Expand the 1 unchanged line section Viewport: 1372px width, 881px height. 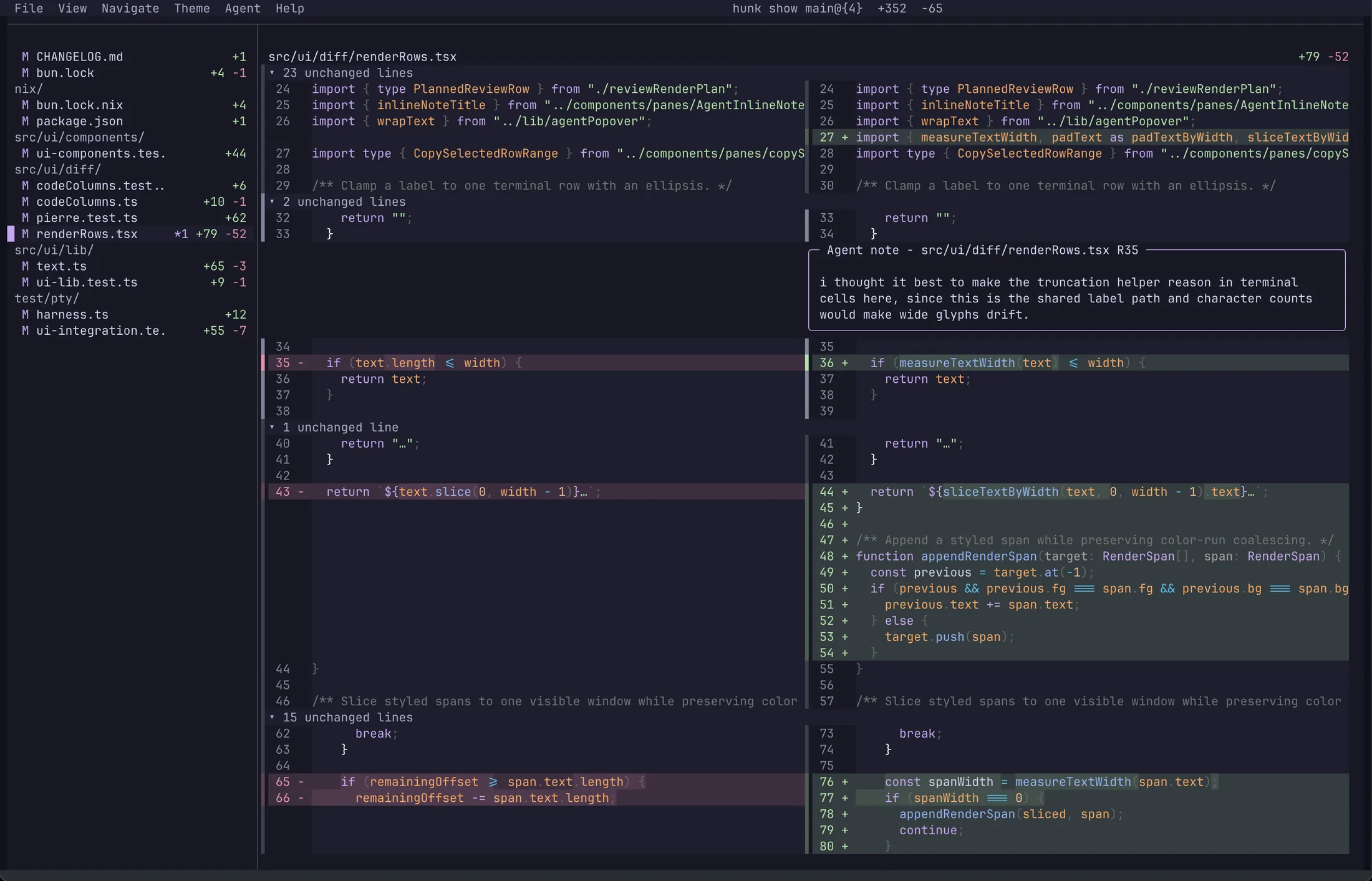[x=334, y=428]
